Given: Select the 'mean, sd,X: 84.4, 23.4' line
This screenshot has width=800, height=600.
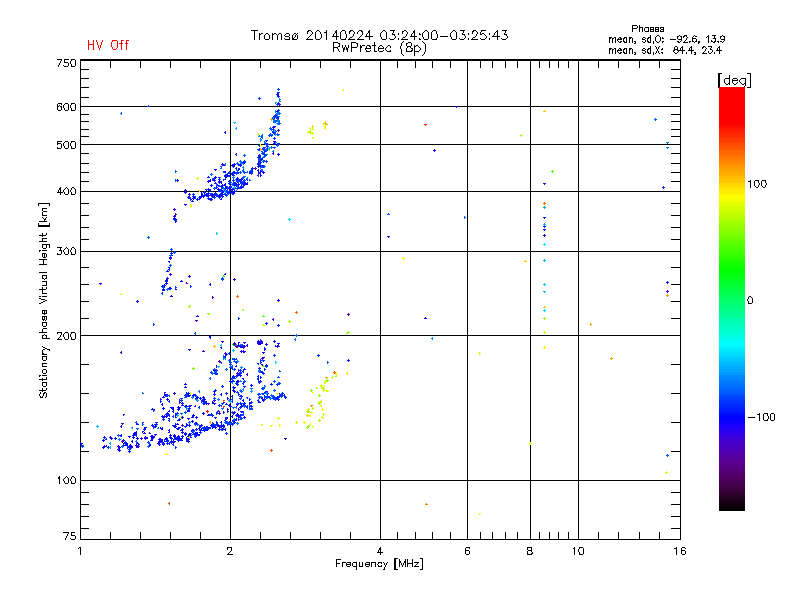Looking at the screenshot, I should [665, 50].
